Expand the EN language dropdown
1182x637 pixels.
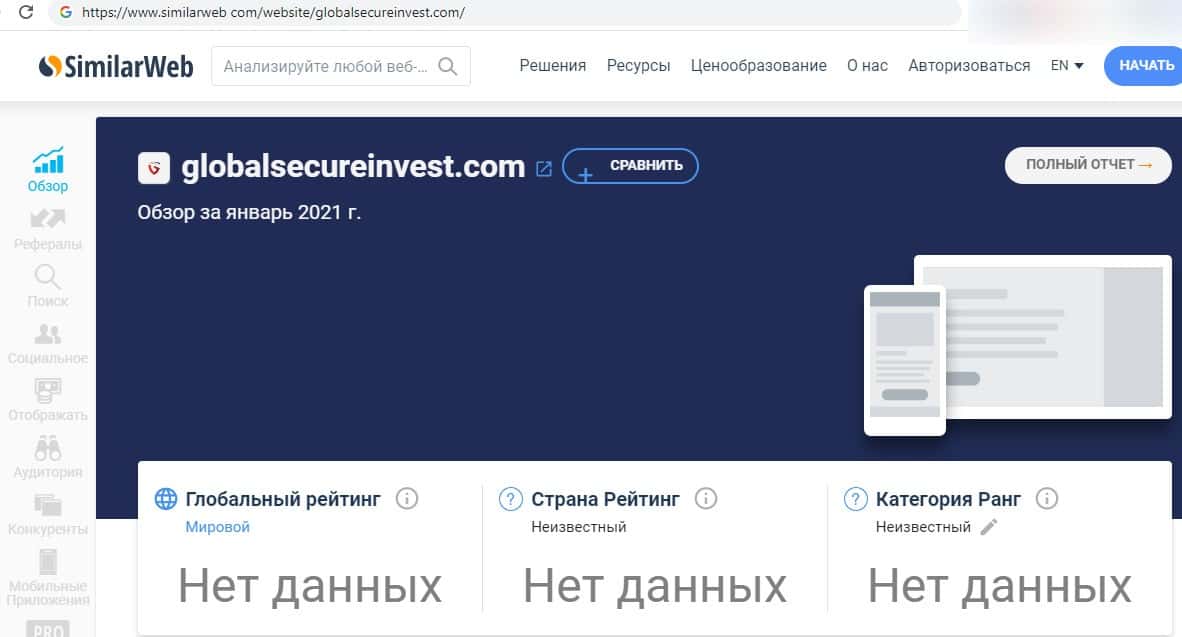point(1067,66)
